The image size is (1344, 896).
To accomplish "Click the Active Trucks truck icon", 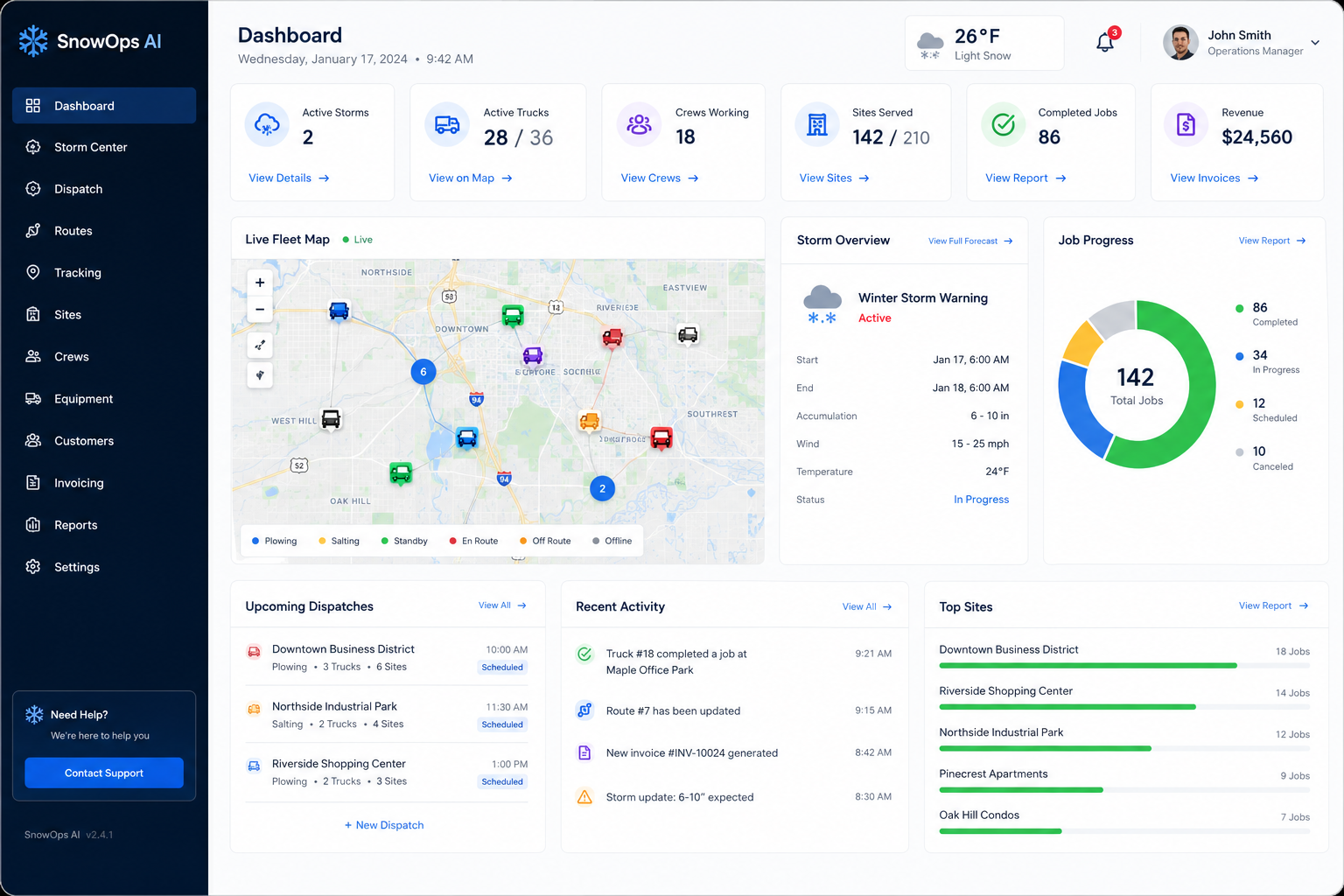I will [447, 125].
